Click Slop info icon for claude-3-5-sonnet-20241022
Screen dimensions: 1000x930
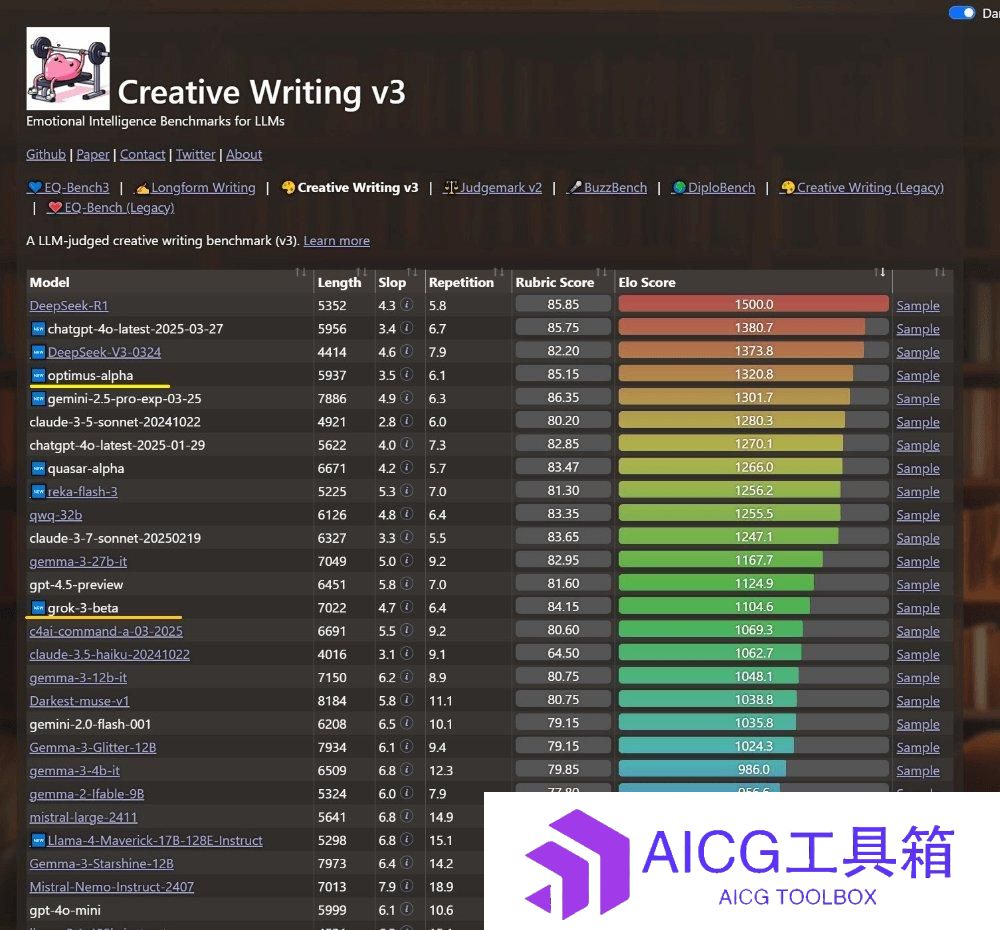[x=407, y=421]
